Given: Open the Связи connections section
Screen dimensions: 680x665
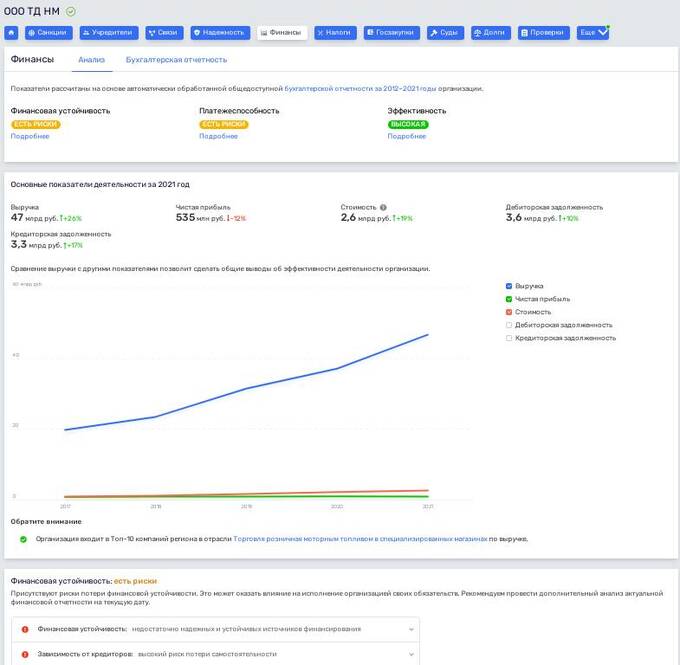Looking at the screenshot, I should tap(165, 33).
